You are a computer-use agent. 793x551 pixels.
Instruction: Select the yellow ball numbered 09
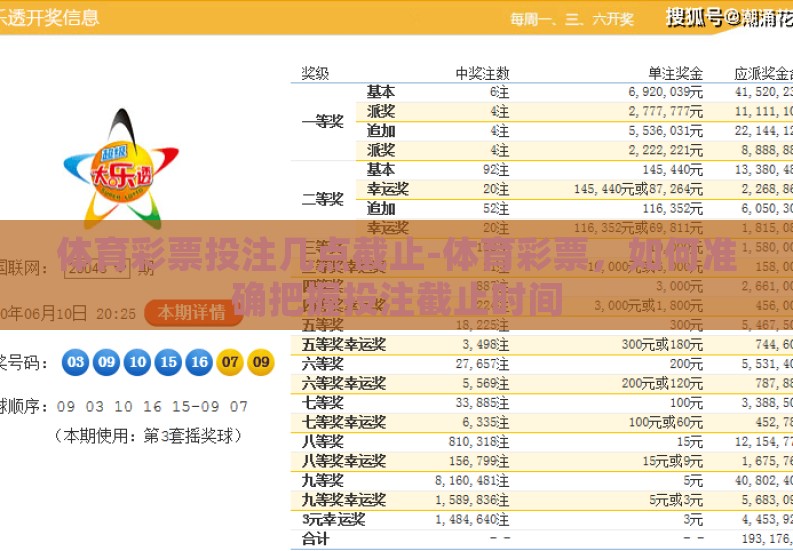coord(261,362)
